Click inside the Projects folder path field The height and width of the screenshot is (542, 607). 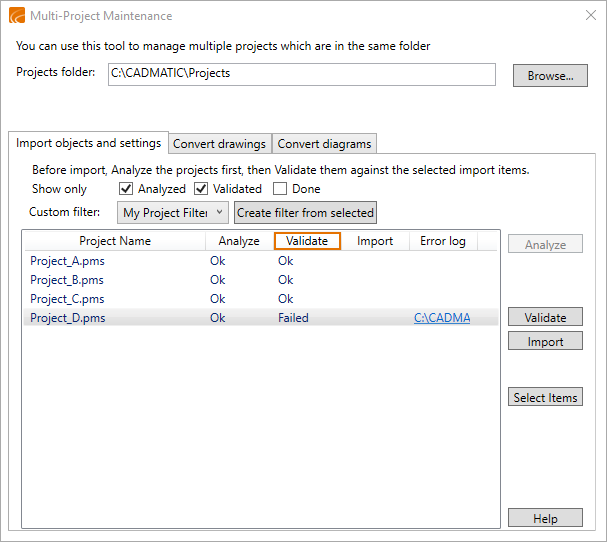(x=301, y=75)
